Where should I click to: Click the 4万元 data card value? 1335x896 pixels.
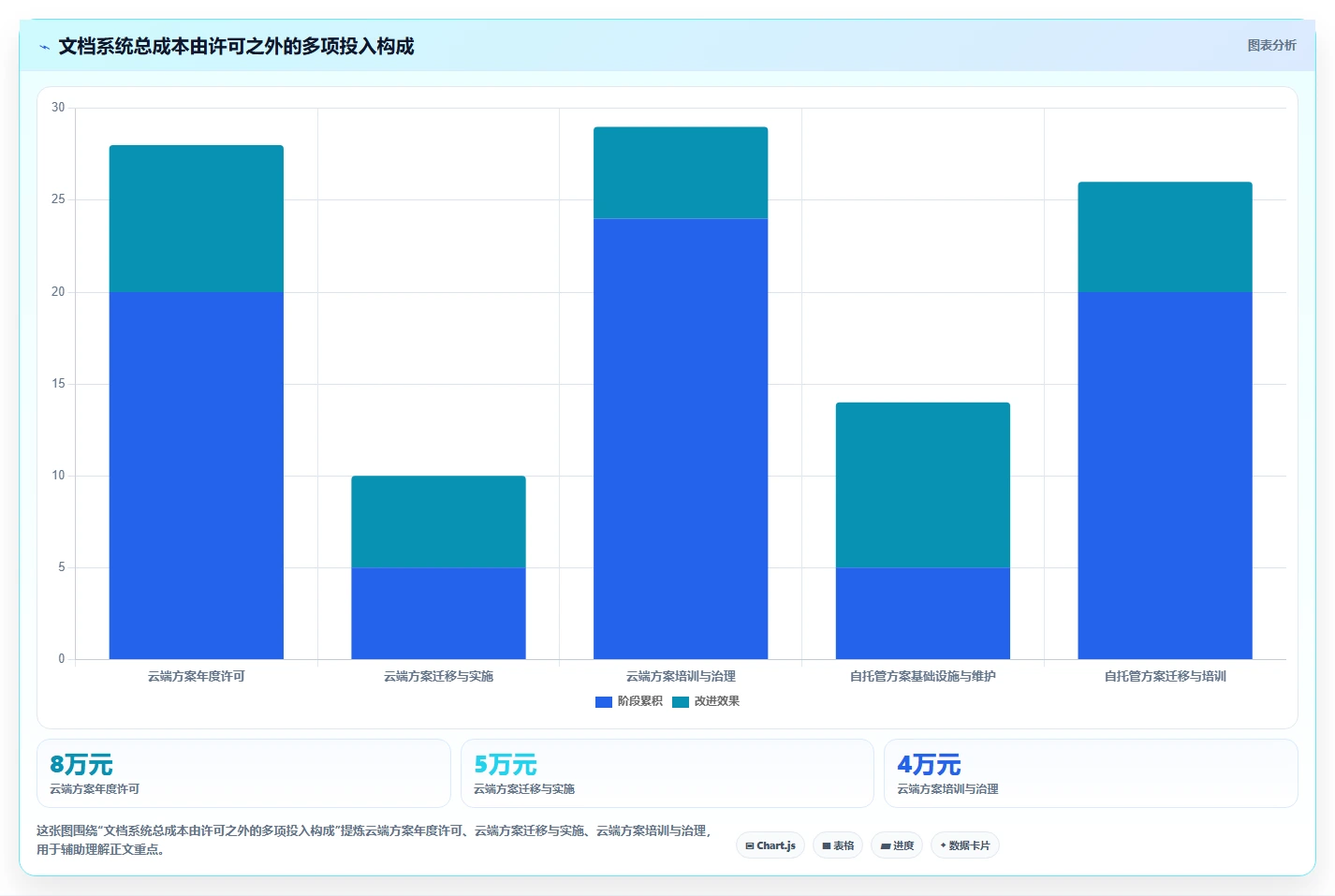(929, 765)
